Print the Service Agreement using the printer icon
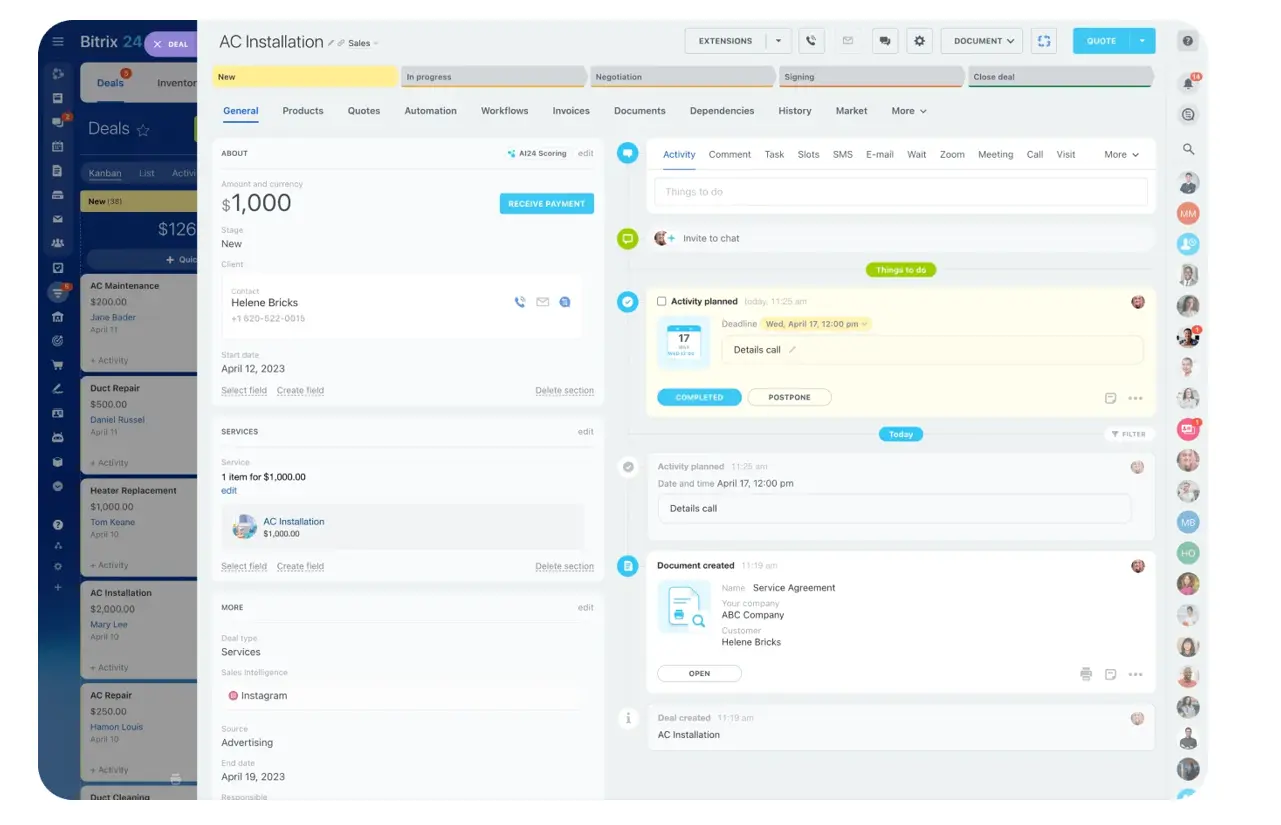The image size is (1281, 825). tap(1086, 675)
